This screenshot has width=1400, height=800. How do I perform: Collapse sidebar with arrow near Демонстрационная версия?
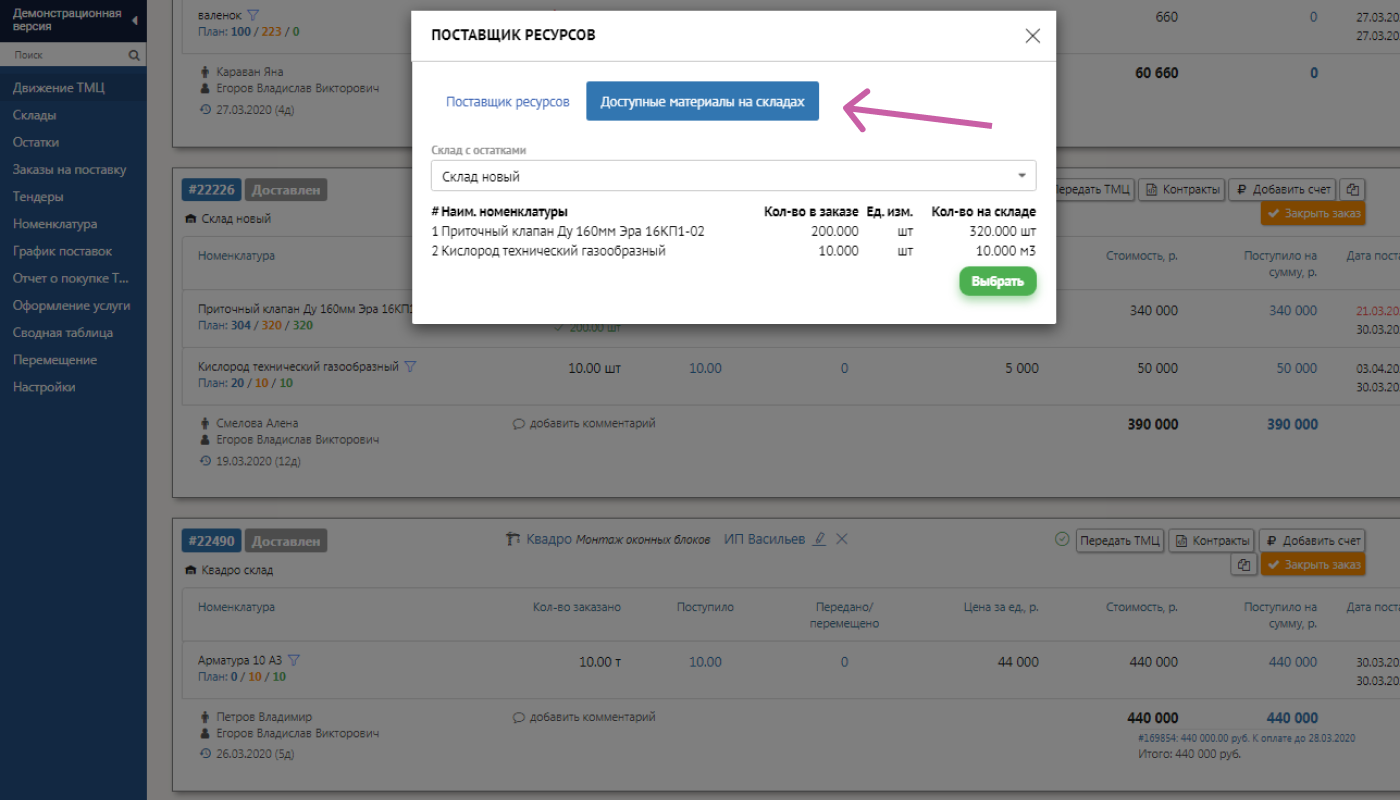tap(135, 20)
